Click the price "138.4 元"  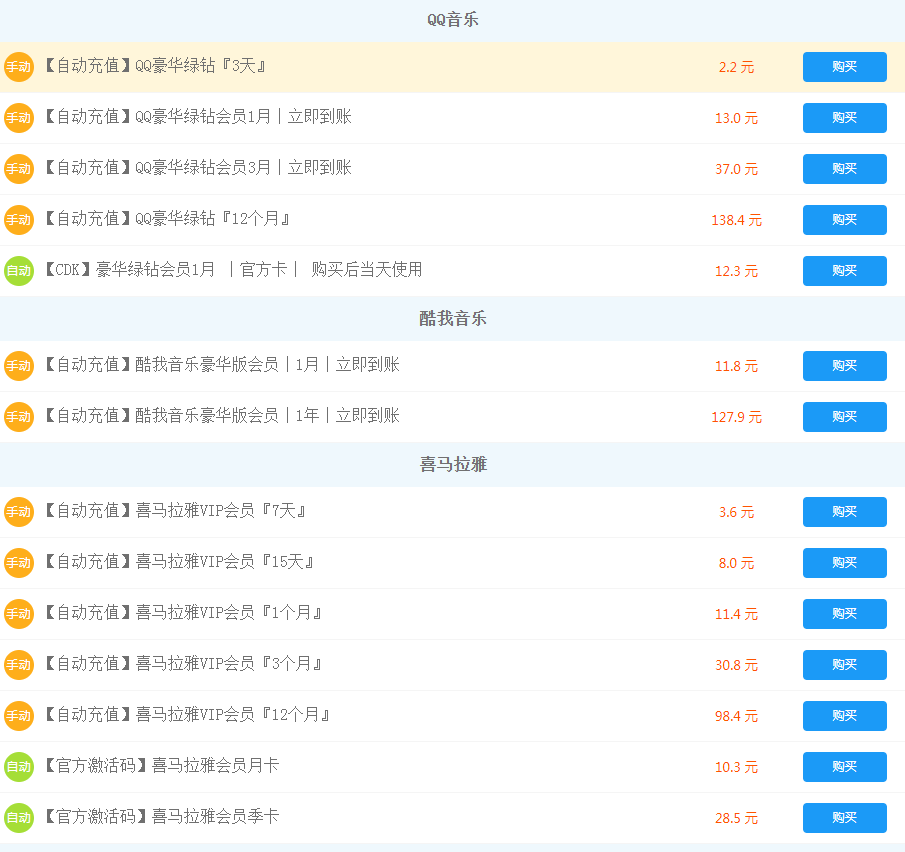tap(736, 221)
